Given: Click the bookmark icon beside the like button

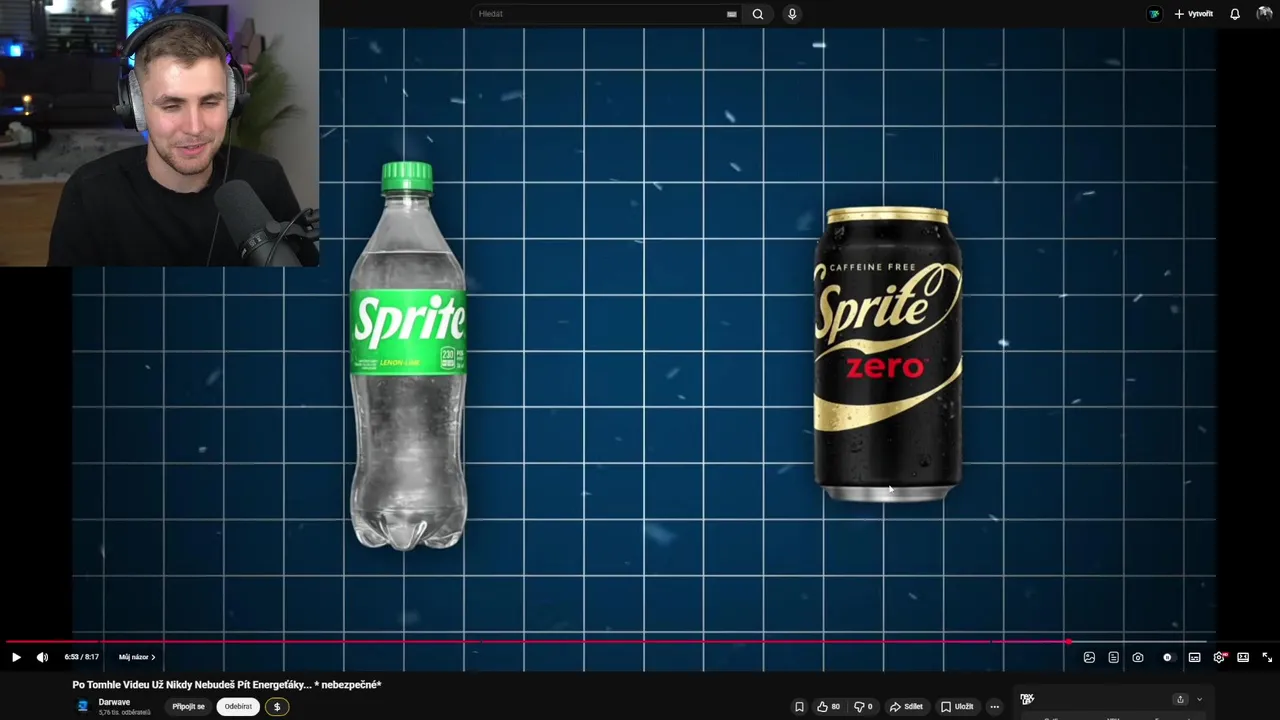Looking at the screenshot, I should 799,706.
